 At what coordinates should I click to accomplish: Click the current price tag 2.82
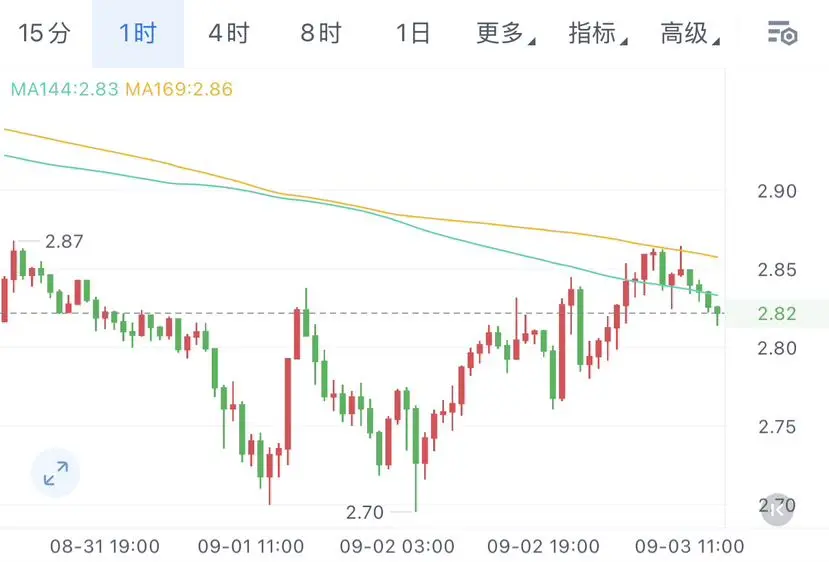777,314
